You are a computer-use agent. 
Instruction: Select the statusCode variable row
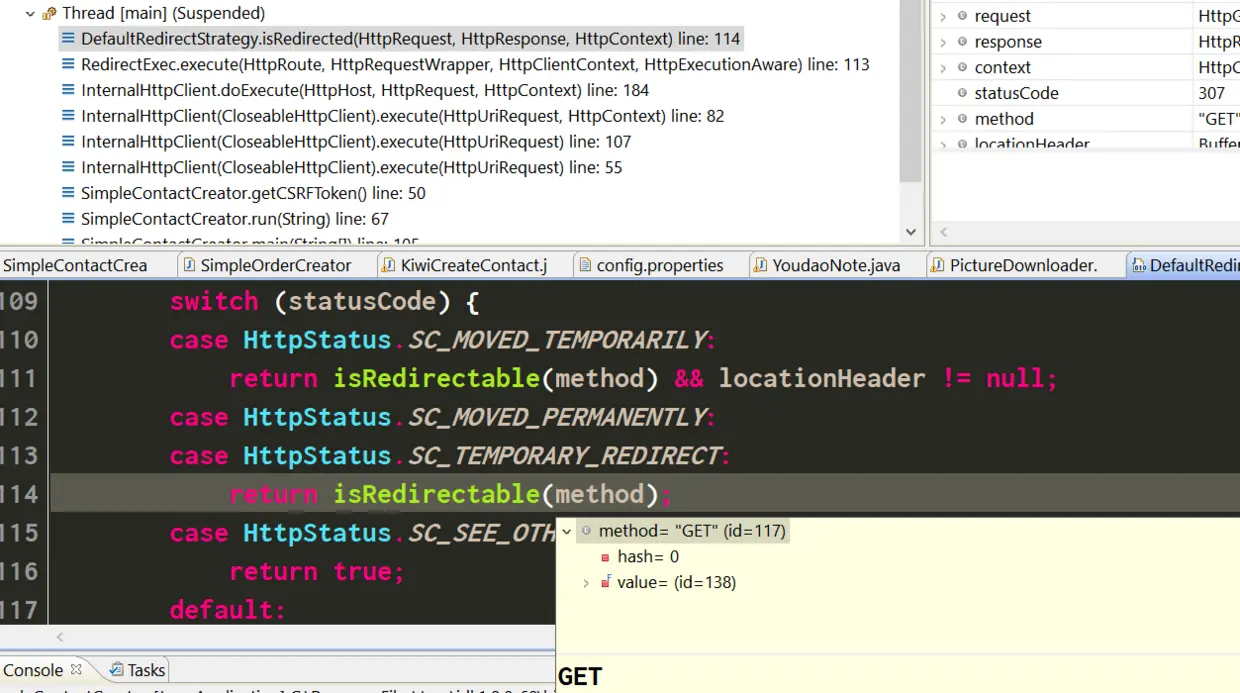click(1086, 93)
